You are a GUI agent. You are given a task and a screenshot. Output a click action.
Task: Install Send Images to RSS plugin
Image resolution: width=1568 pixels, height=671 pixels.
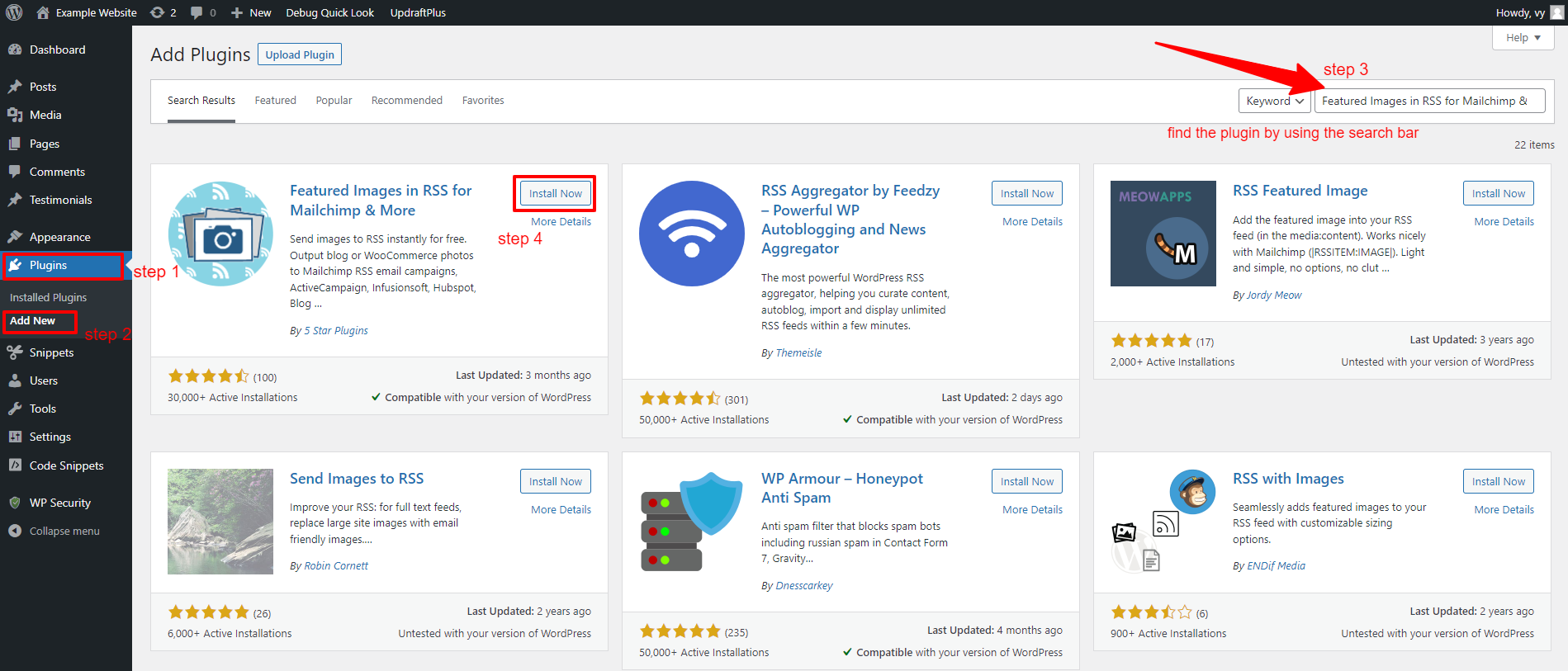pyautogui.click(x=556, y=481)
